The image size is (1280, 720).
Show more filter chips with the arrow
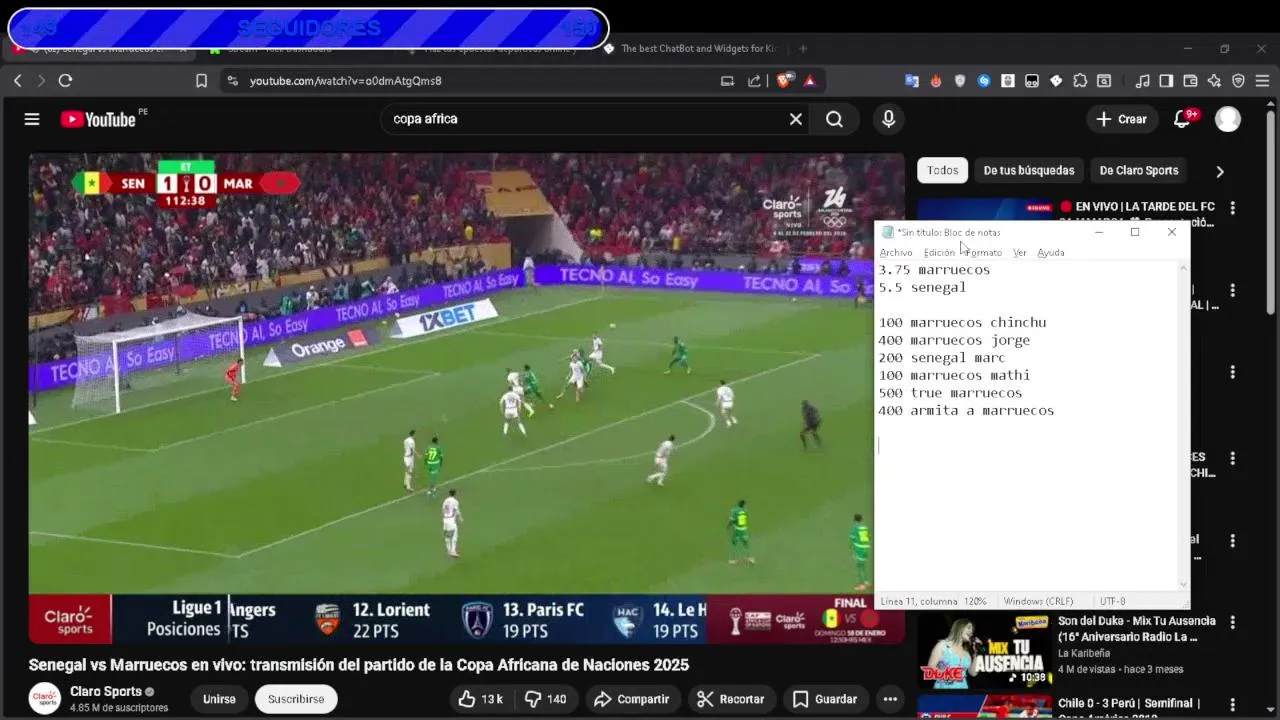pos(1219,171)
